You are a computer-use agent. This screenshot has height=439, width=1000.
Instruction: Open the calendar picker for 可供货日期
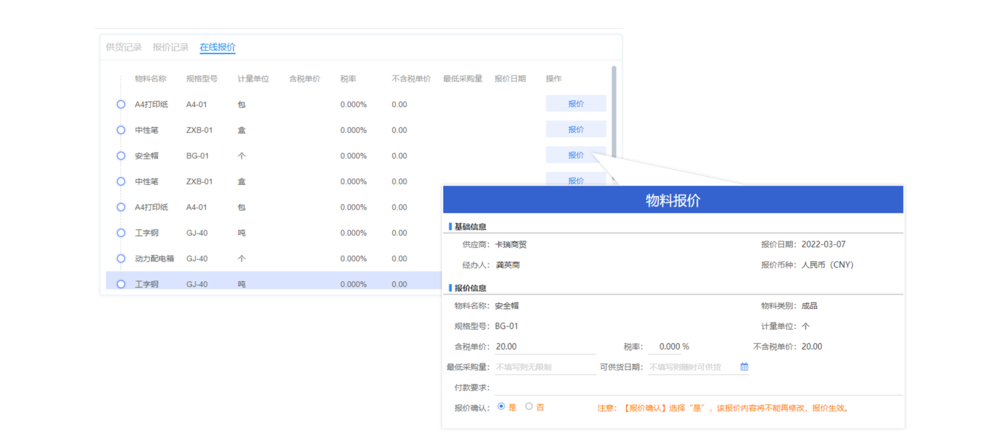coord(744,367)
